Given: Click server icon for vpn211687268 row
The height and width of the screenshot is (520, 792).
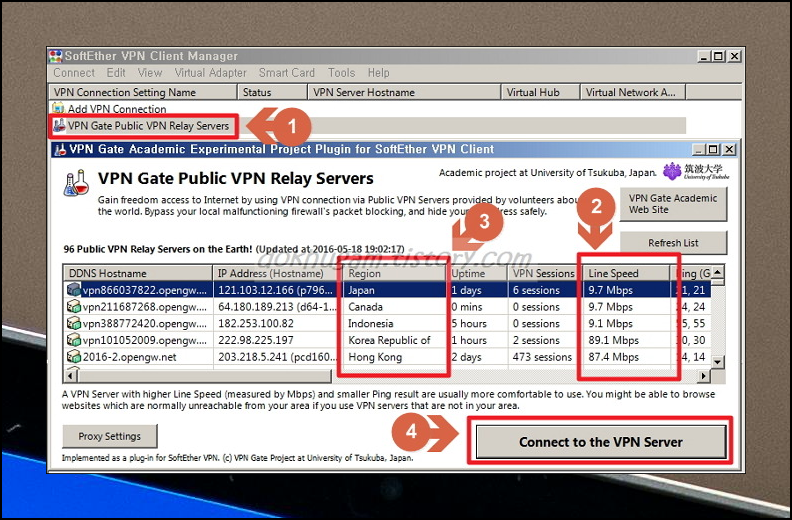Looking at the screenshot, I should coord(74,306).
